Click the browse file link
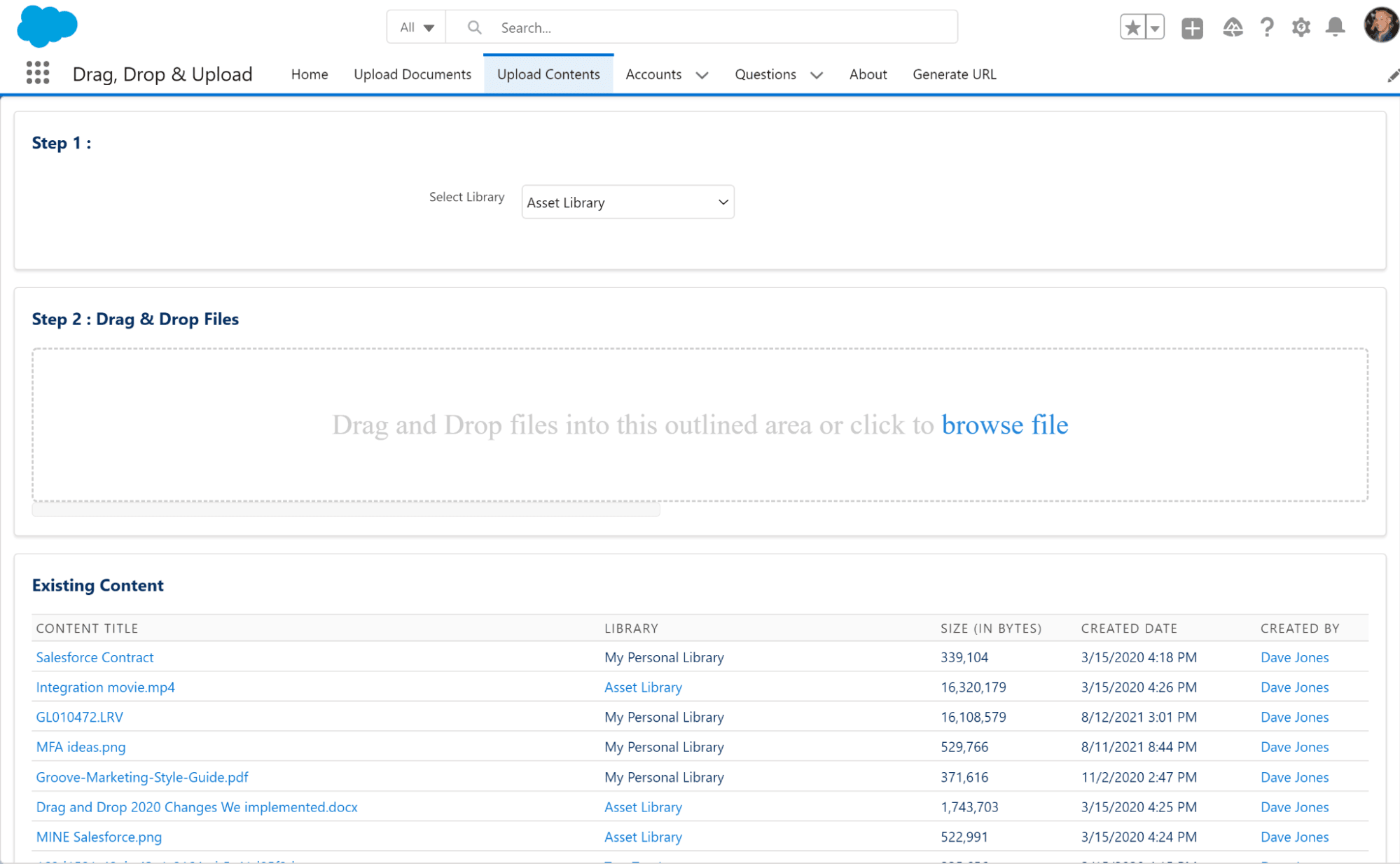The height and width of the screenshot is (864, 1400). (x=1004, y=425)
